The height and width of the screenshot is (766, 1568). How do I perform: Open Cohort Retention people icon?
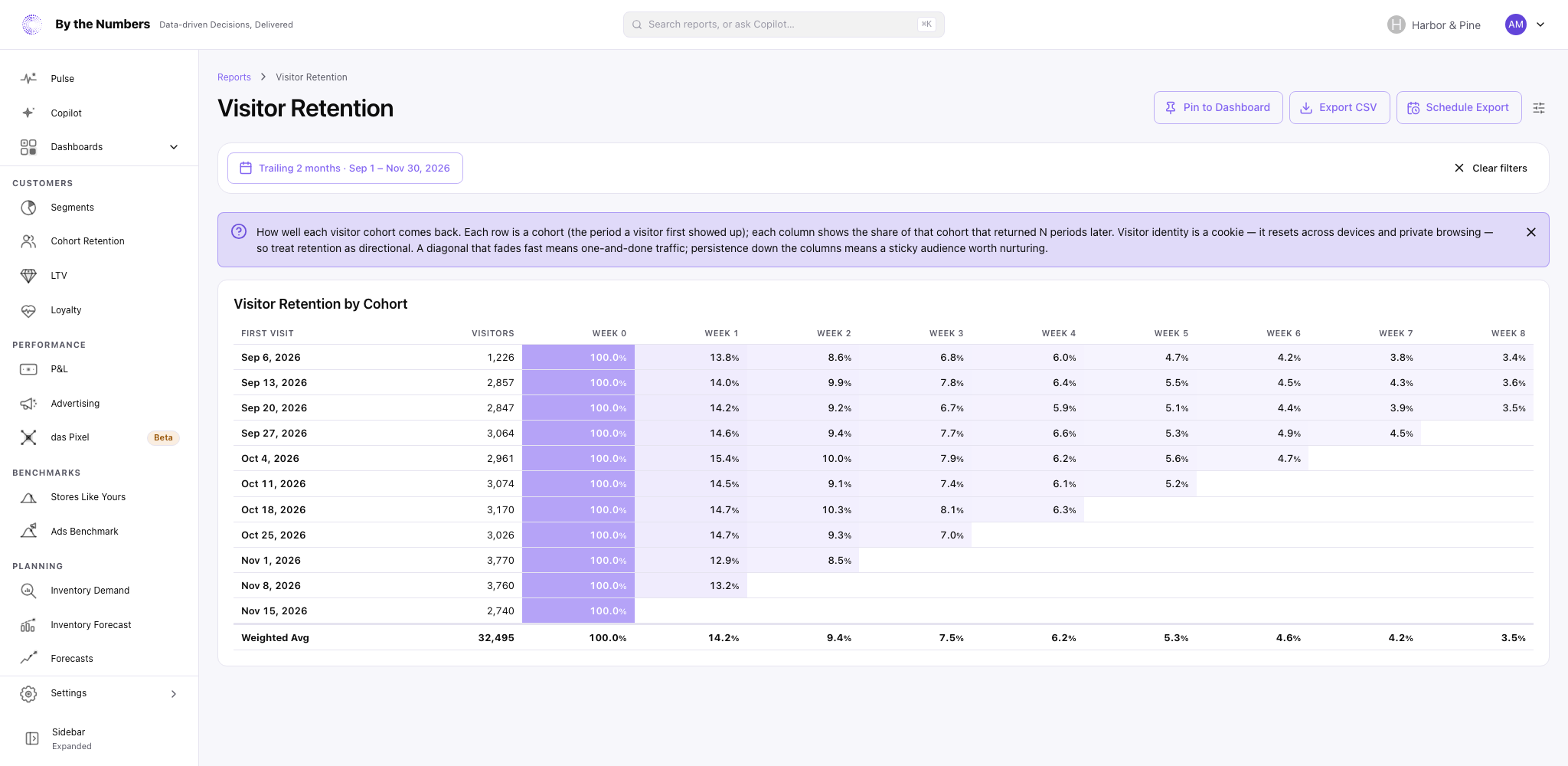pos(28,241)
